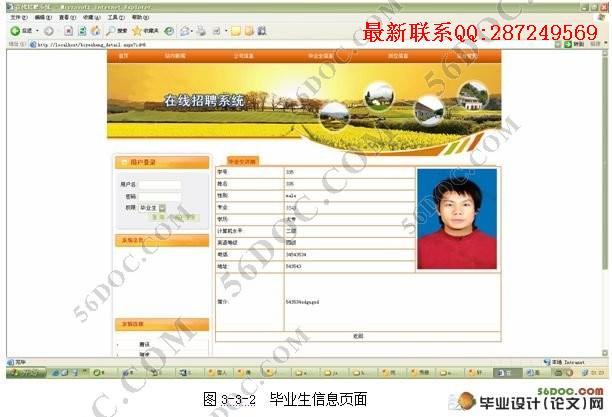Click the IE quick launch icon in taskbar
The height and width of the screenshot is (417, 612).
[x=55, y=373]
